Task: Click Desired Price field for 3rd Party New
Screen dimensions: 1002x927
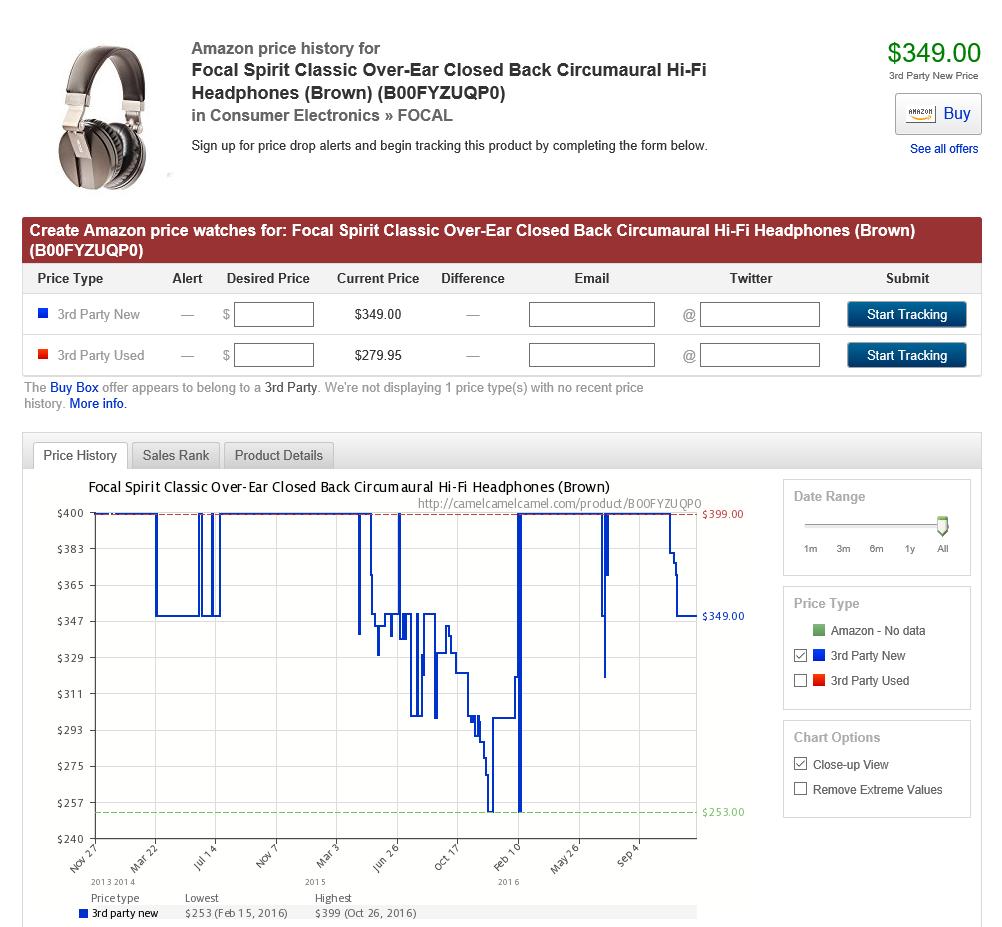Action: (273, 315)
